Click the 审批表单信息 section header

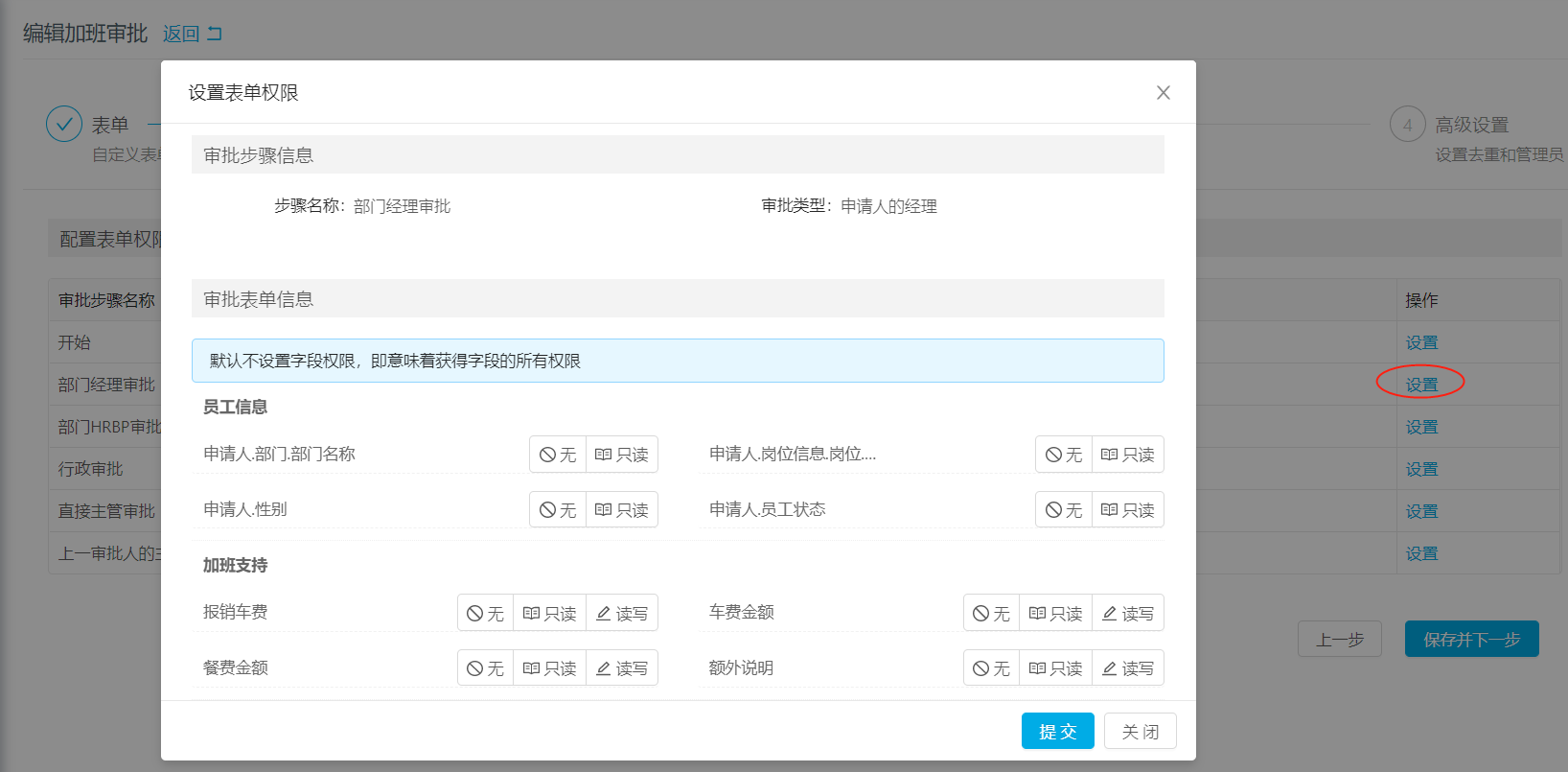tap(678, 299)
